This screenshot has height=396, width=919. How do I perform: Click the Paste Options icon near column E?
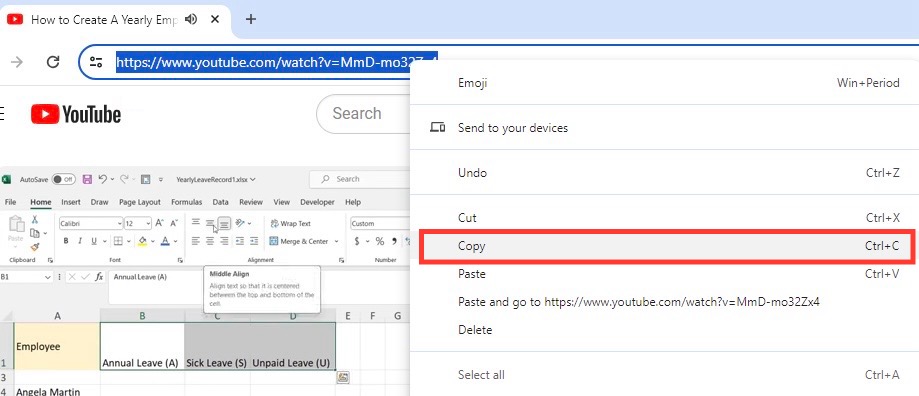(x=343, y=377)
